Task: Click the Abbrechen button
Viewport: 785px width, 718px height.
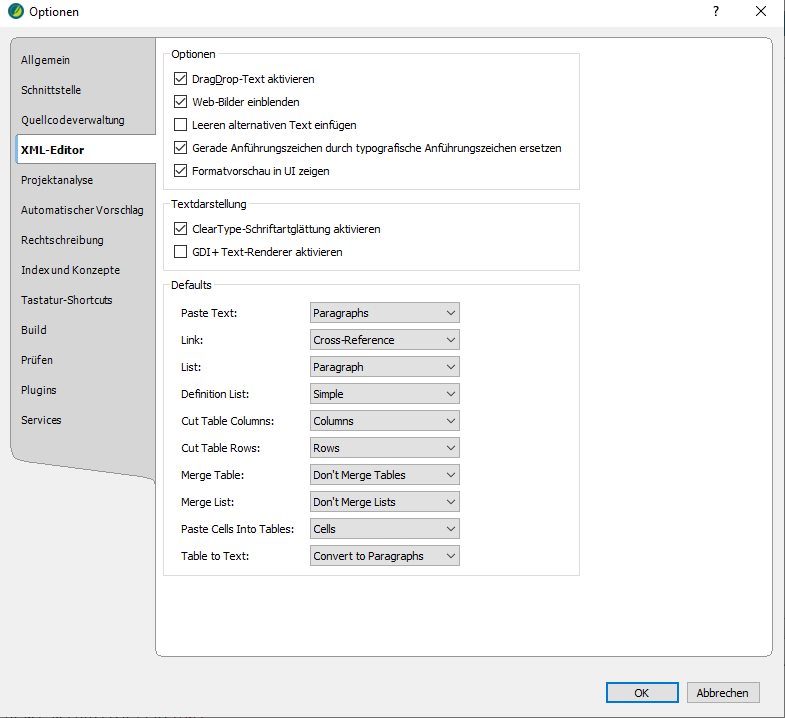Action: [x=723, y=692]
